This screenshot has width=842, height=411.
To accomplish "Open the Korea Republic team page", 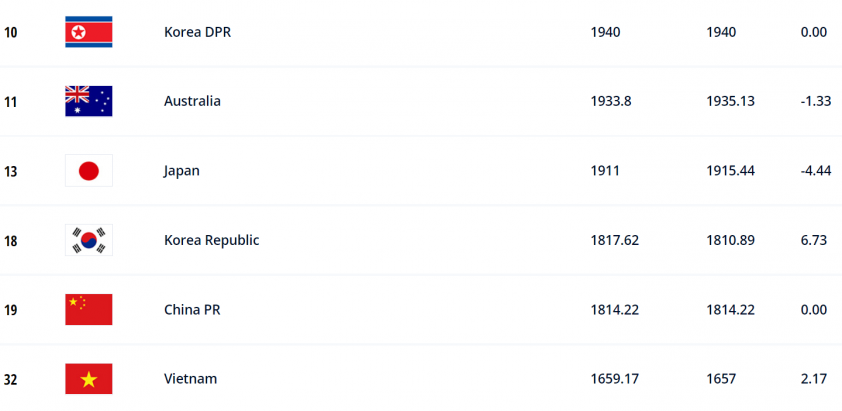I will (212, 240).
